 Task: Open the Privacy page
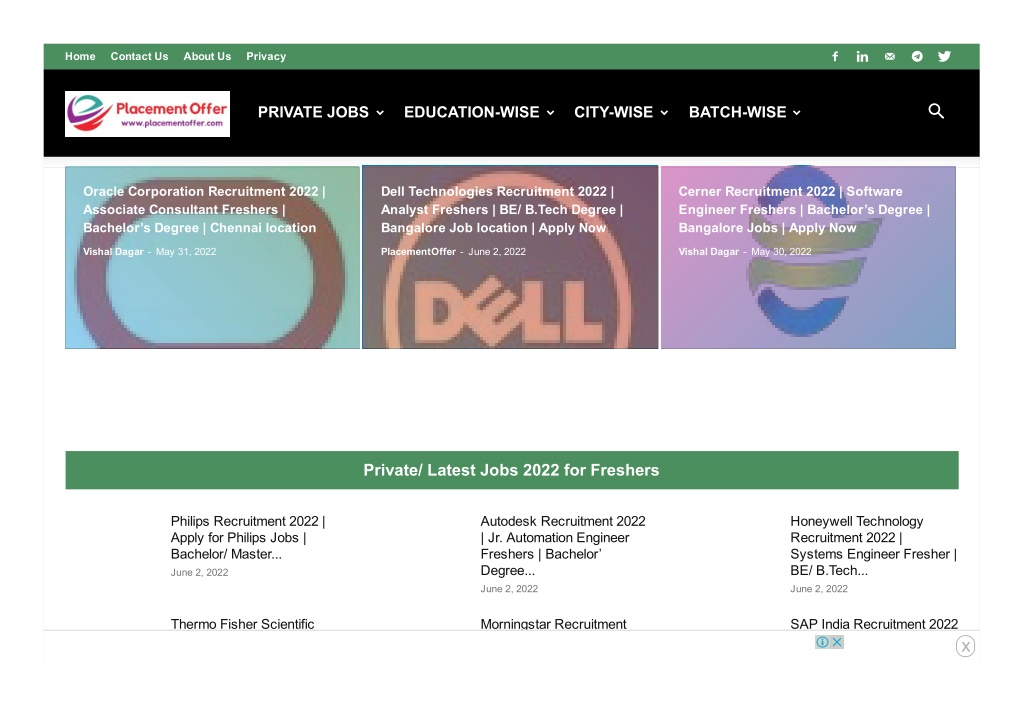click(266, 57)
